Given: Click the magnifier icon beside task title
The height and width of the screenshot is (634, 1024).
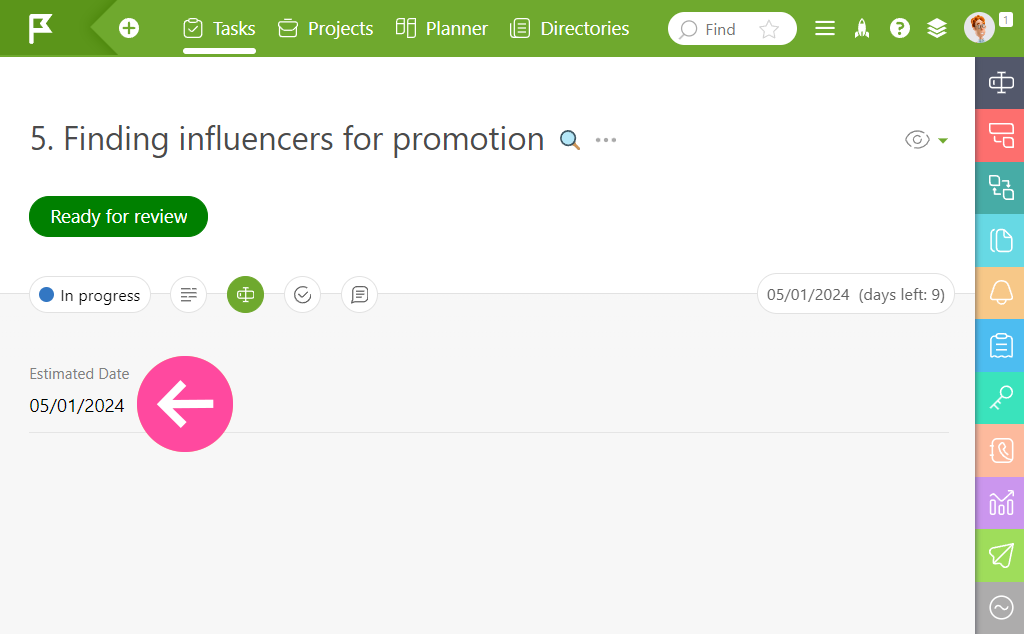Looking at the screenshot, I should tap(569, 140).
